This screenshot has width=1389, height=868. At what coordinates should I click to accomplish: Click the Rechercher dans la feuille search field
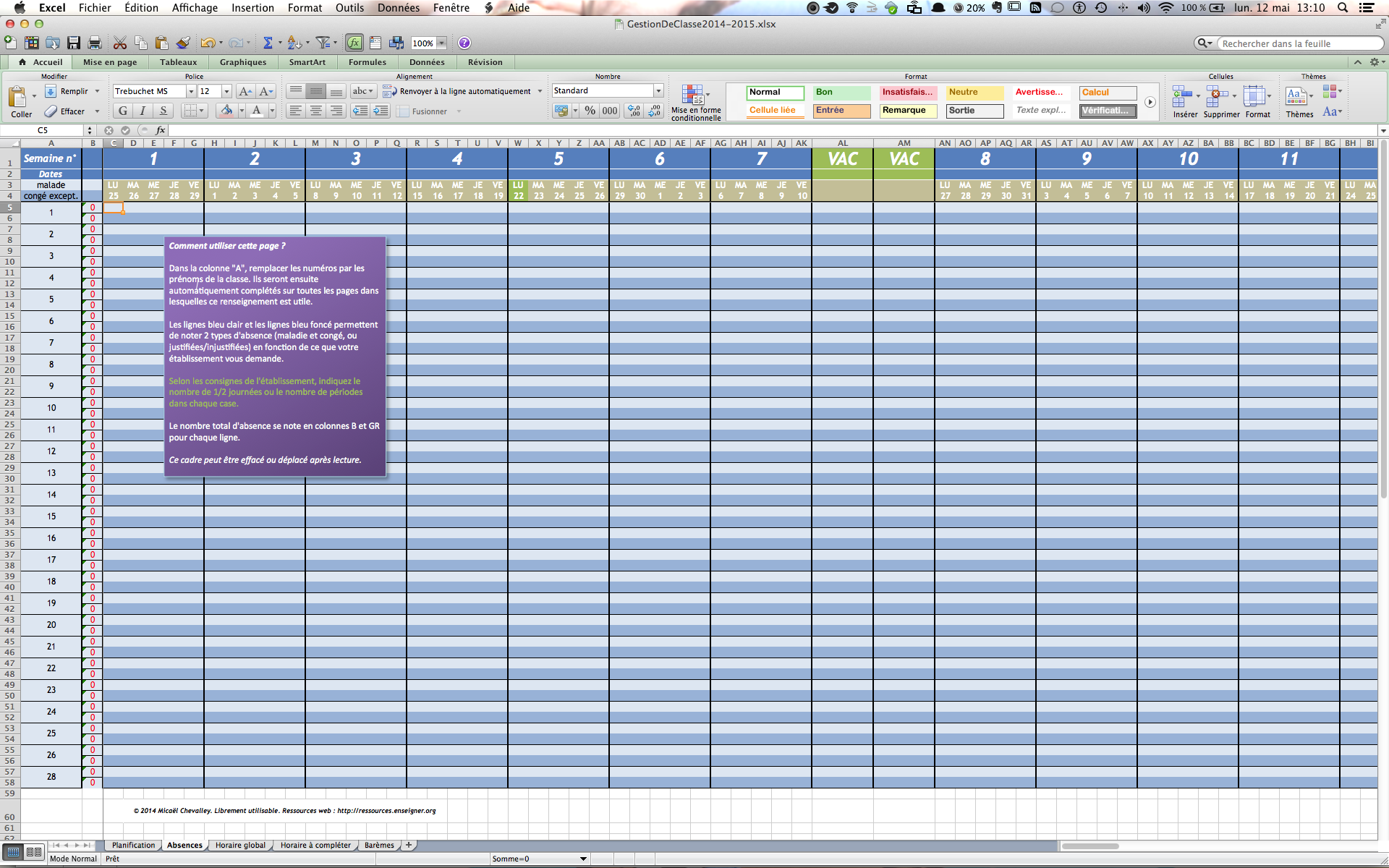click(1295, 43)
